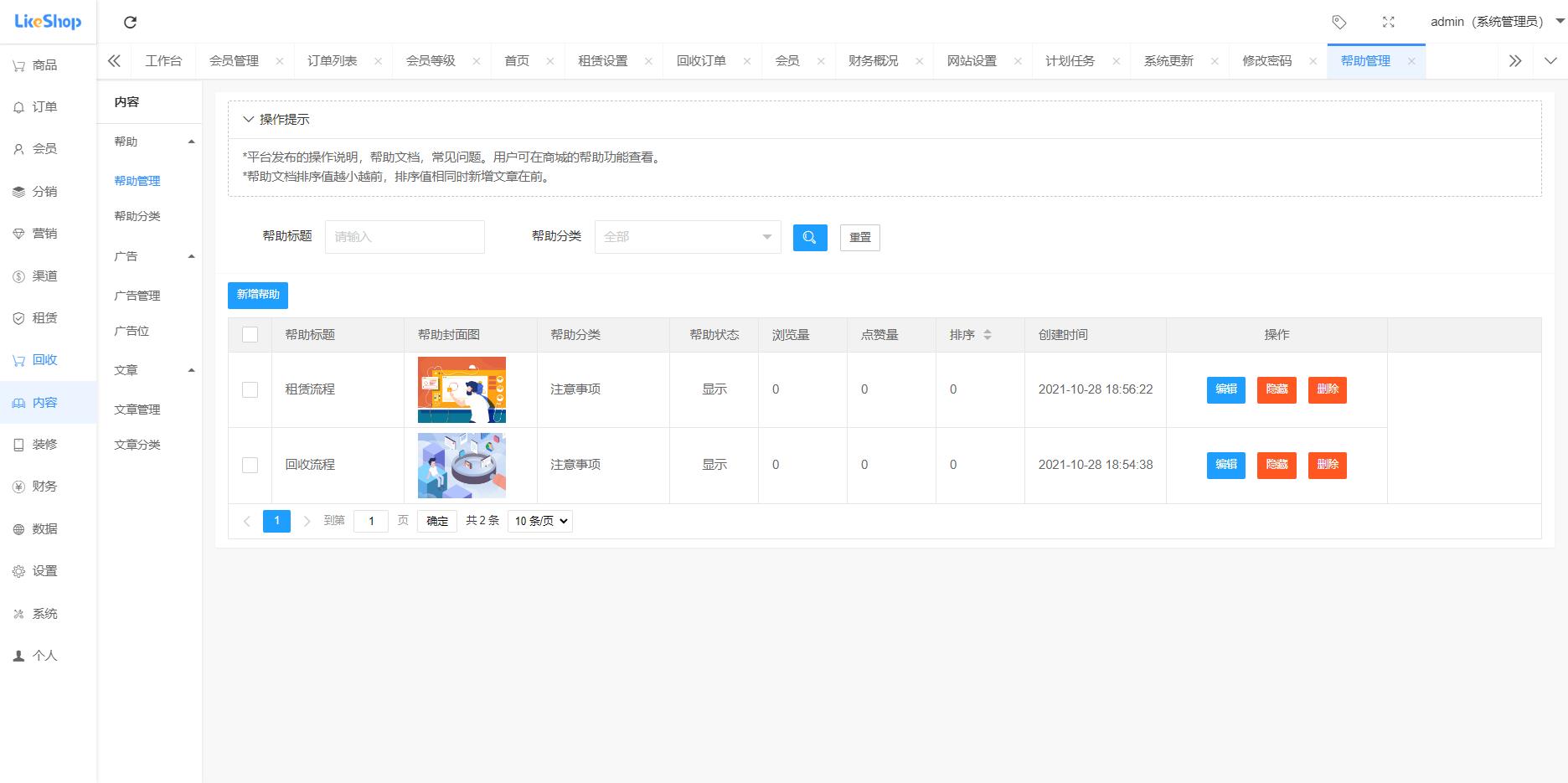This screenshot has width=1568, height=783.
Task: Toggle the select-all checkbox in header
Action: pos(250,335)
